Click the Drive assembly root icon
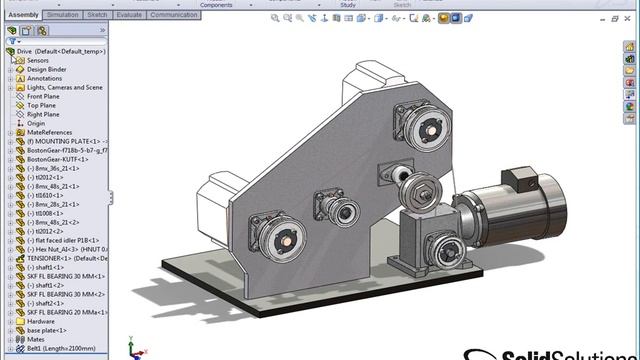Image resolution: width=640 pixels, height=360 pixels. tap(11, 51)
